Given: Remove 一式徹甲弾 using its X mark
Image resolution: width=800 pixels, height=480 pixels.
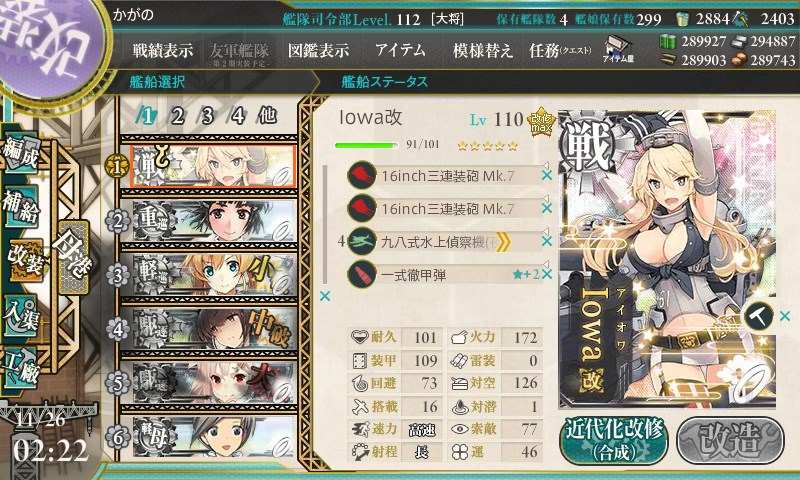Looking at the screenshot, I should pos(547,274).
